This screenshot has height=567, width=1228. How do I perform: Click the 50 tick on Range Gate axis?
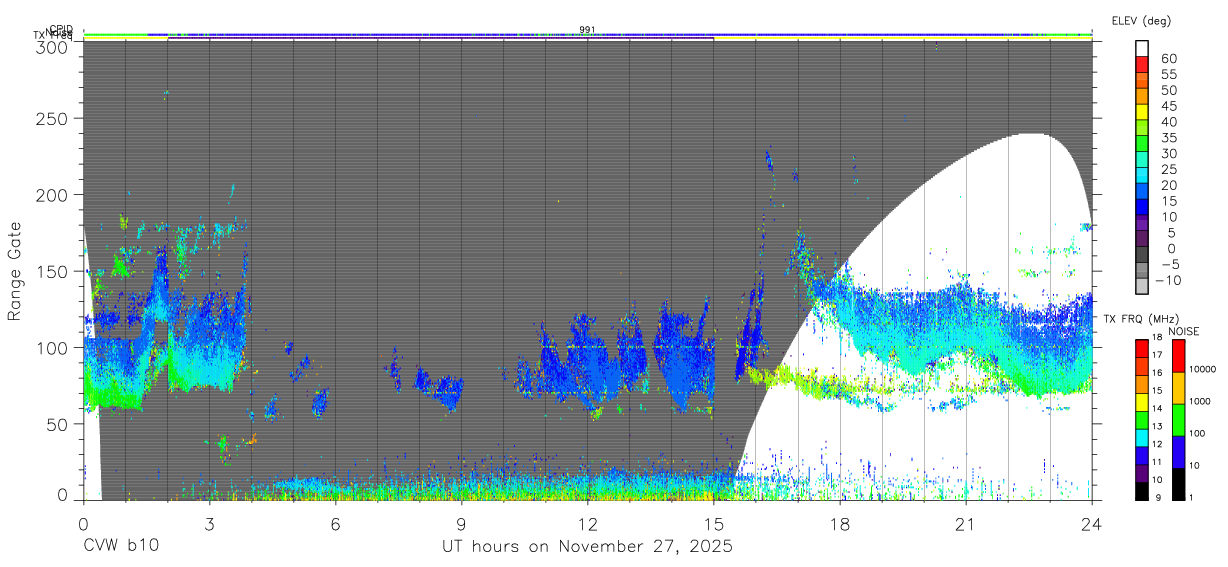[x=57, y=424]
